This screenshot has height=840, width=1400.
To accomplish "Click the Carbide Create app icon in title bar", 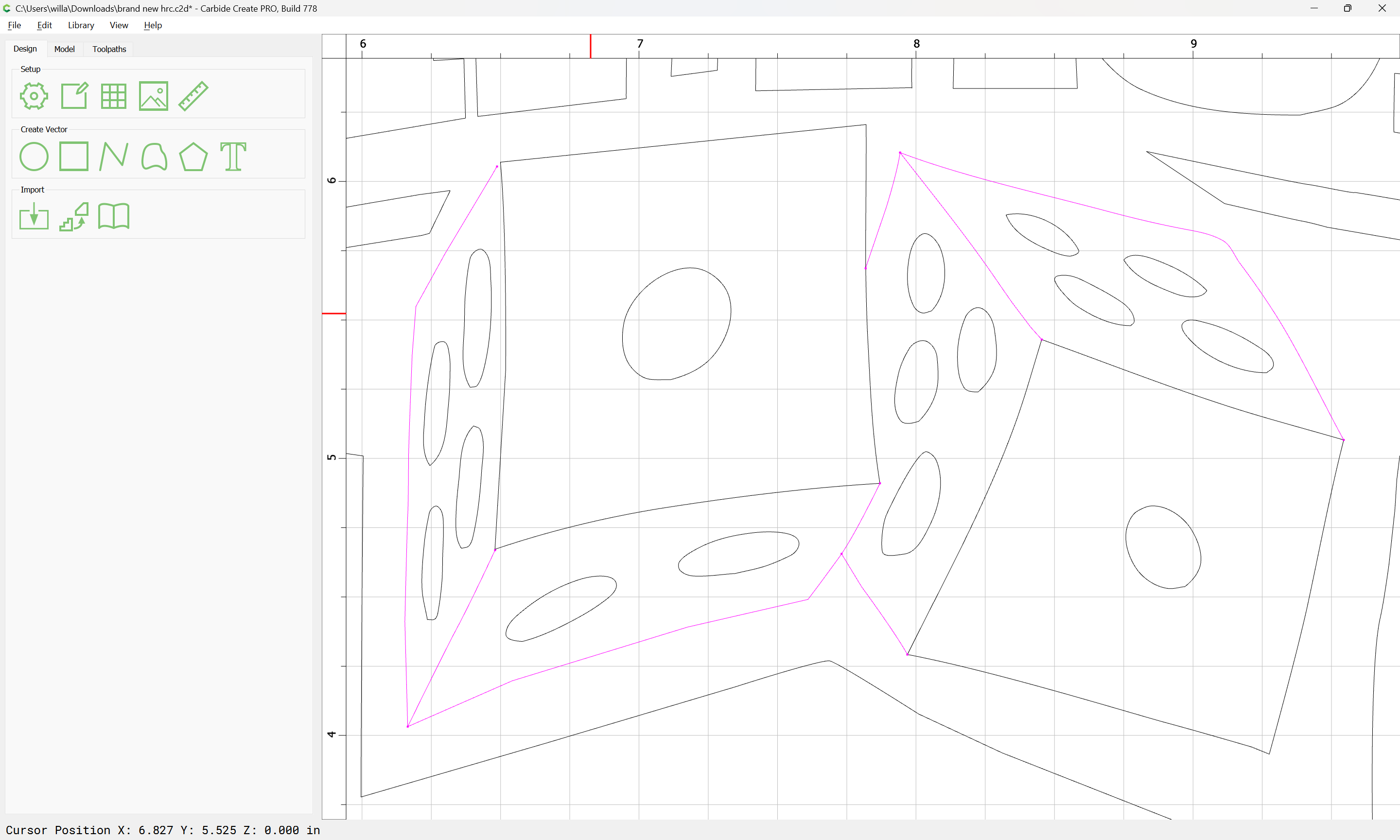I will [x=7, y=8].
